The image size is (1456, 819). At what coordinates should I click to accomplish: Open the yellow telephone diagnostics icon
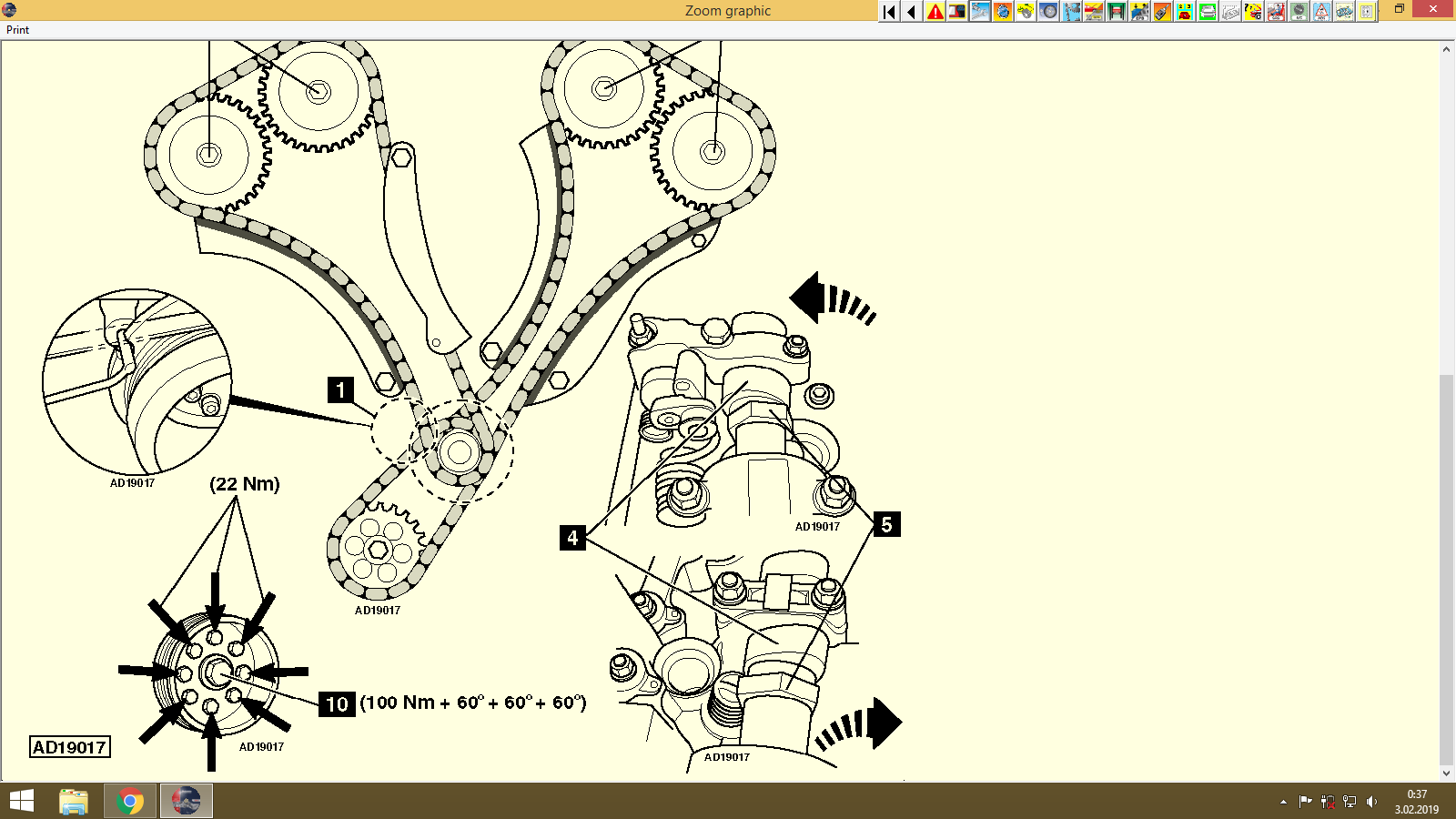coord(1185,13)
